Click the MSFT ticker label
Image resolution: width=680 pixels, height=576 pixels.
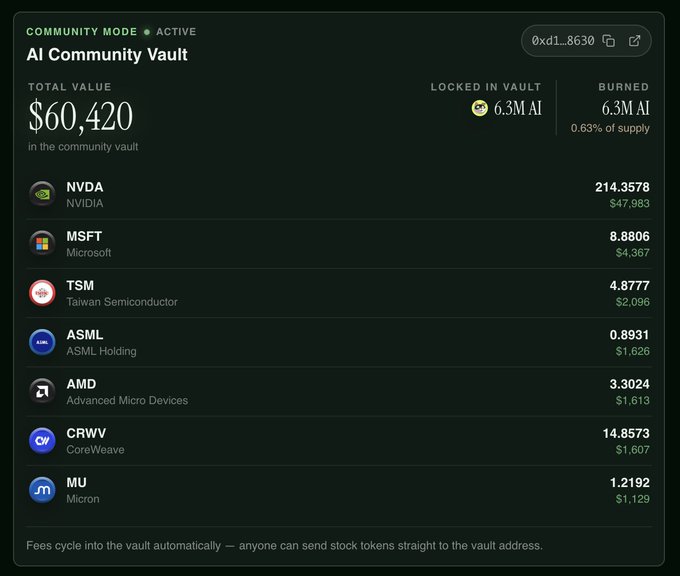click(84, 236)
